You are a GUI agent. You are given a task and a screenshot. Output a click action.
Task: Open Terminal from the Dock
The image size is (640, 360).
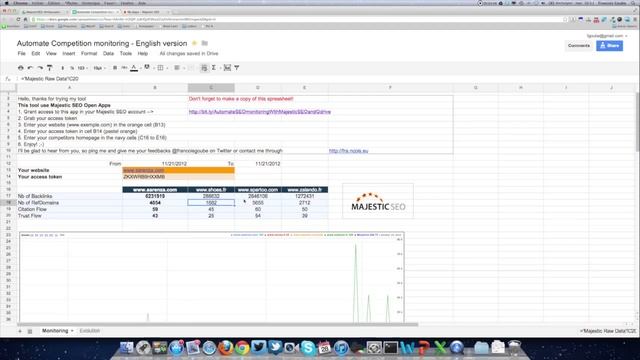click(x=390, y=348)
